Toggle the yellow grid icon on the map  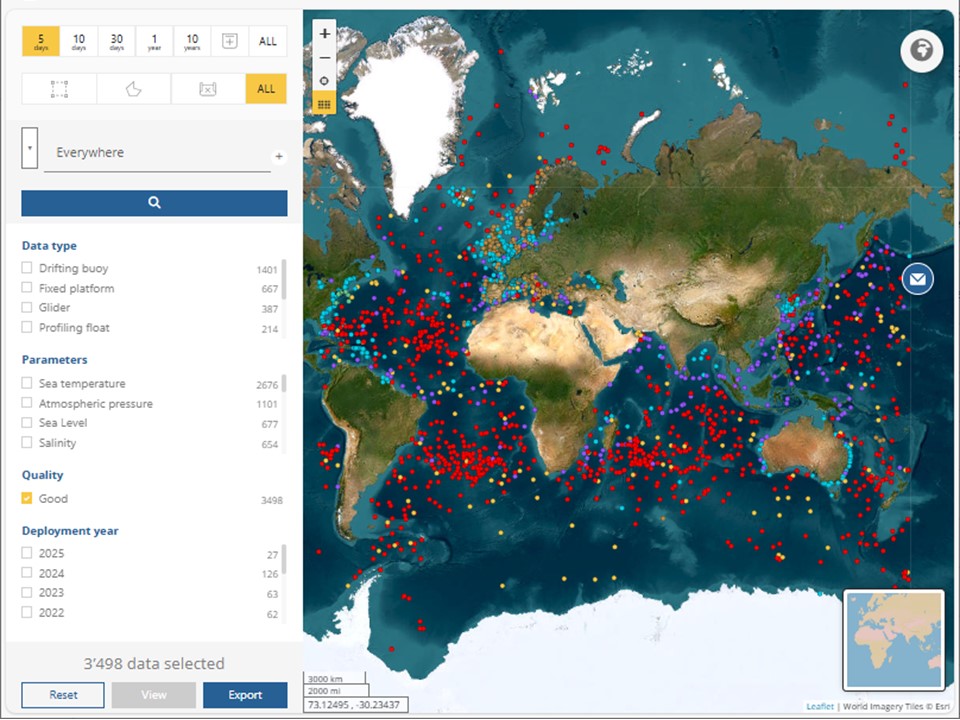tap(324, 104)
